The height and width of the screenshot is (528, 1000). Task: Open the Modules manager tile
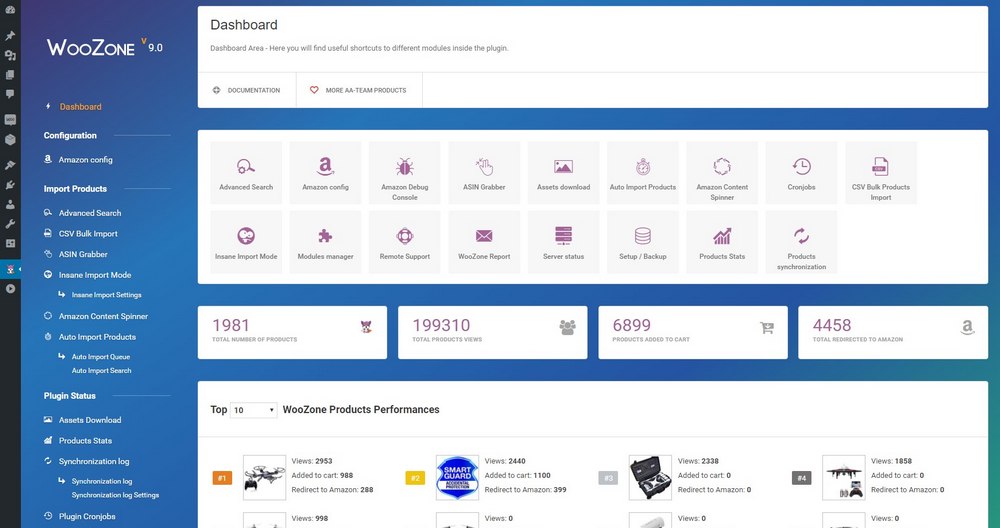tap(325, 242)
